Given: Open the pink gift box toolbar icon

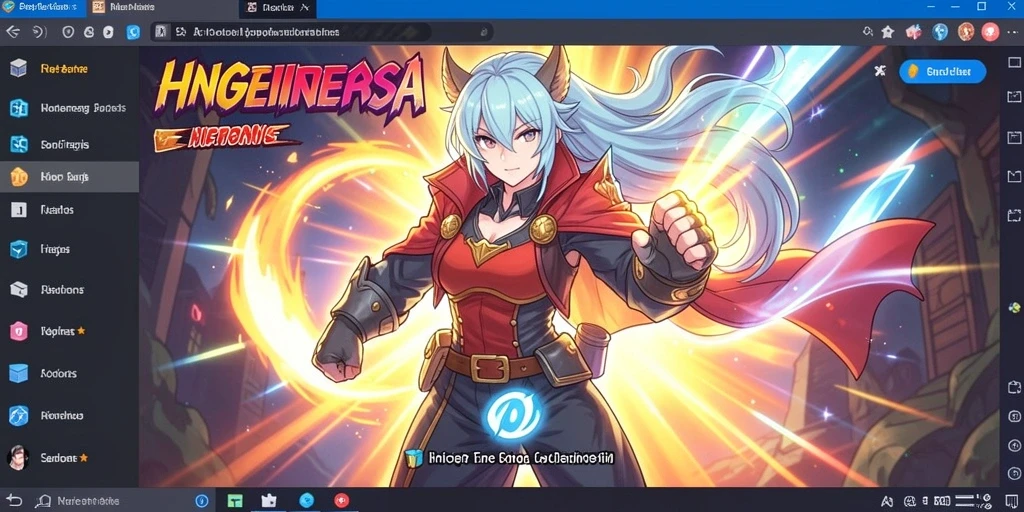Looking at the screenshot, I should pos(913,31).
